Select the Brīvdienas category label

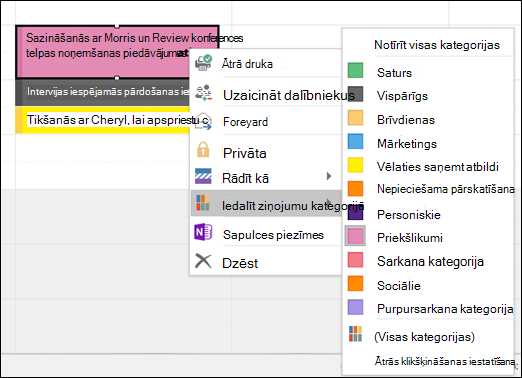coord(406,120)
